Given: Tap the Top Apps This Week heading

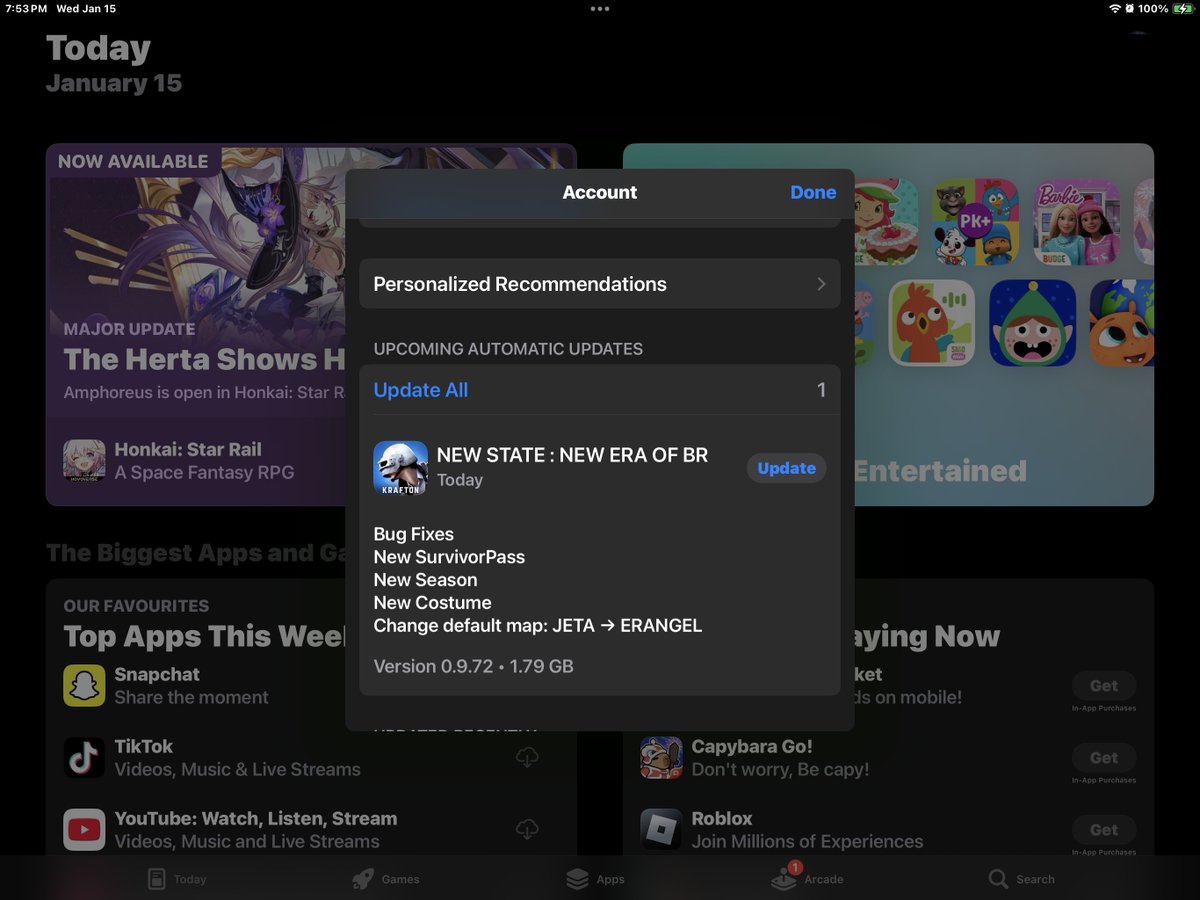Looking at the screenshot, I should pos(205,637).
